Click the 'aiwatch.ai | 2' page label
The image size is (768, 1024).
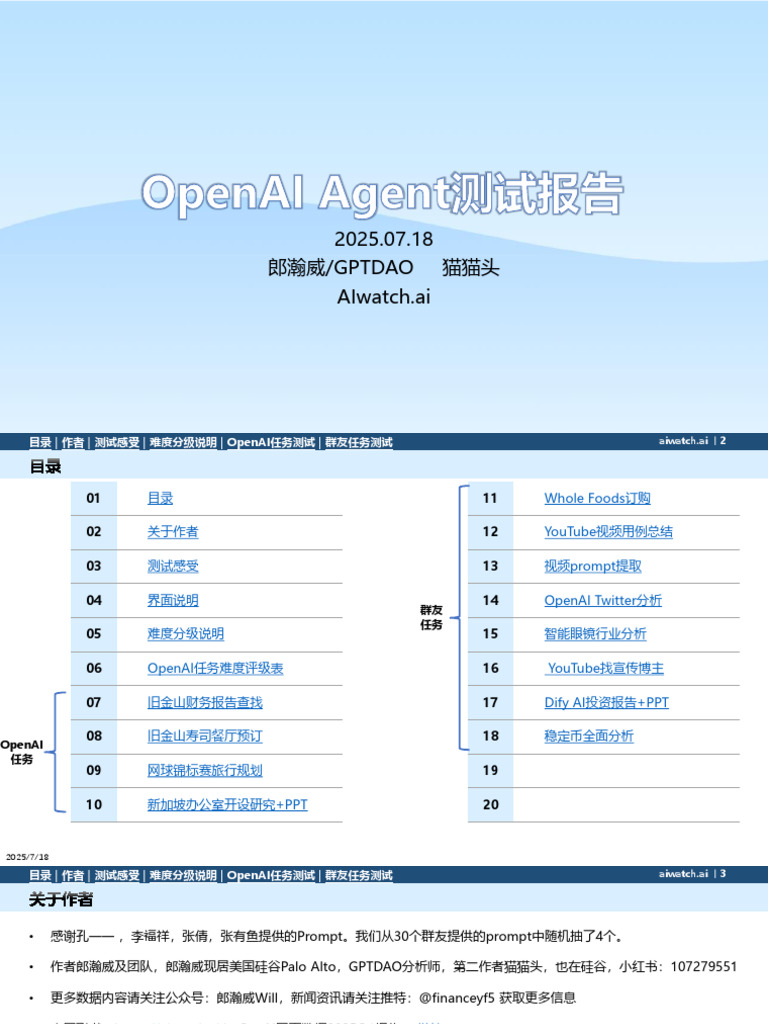692,441
